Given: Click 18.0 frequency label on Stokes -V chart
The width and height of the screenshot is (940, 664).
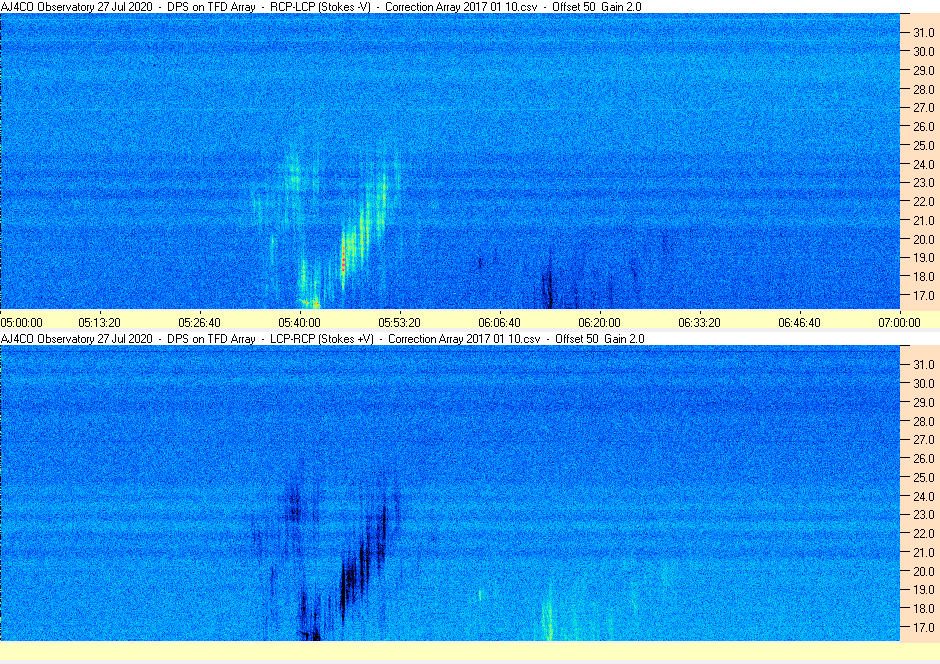Looking at the screenshot, I should (x=924, y=277).
